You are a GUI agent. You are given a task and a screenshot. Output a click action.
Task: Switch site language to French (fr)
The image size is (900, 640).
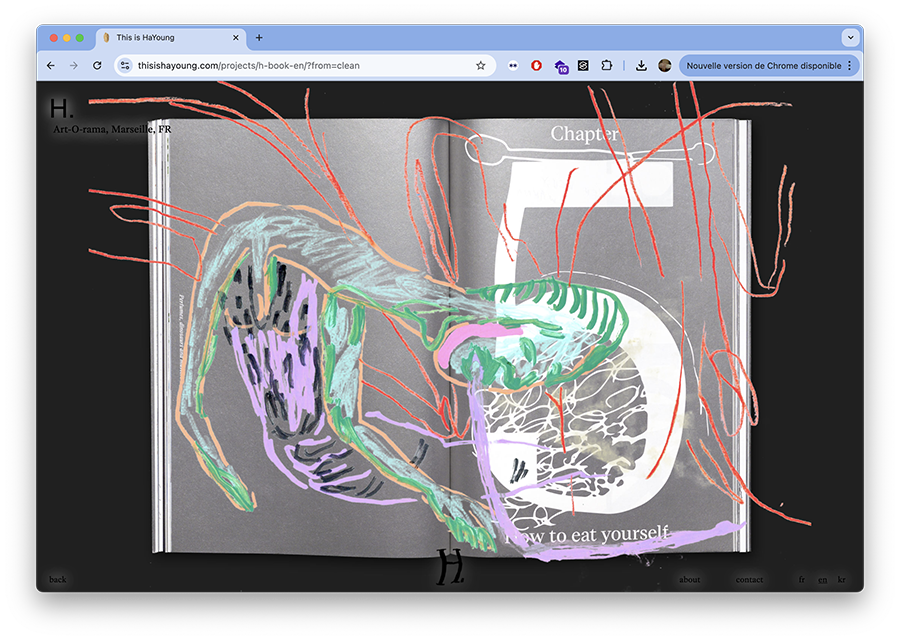(x=802, y=580)
